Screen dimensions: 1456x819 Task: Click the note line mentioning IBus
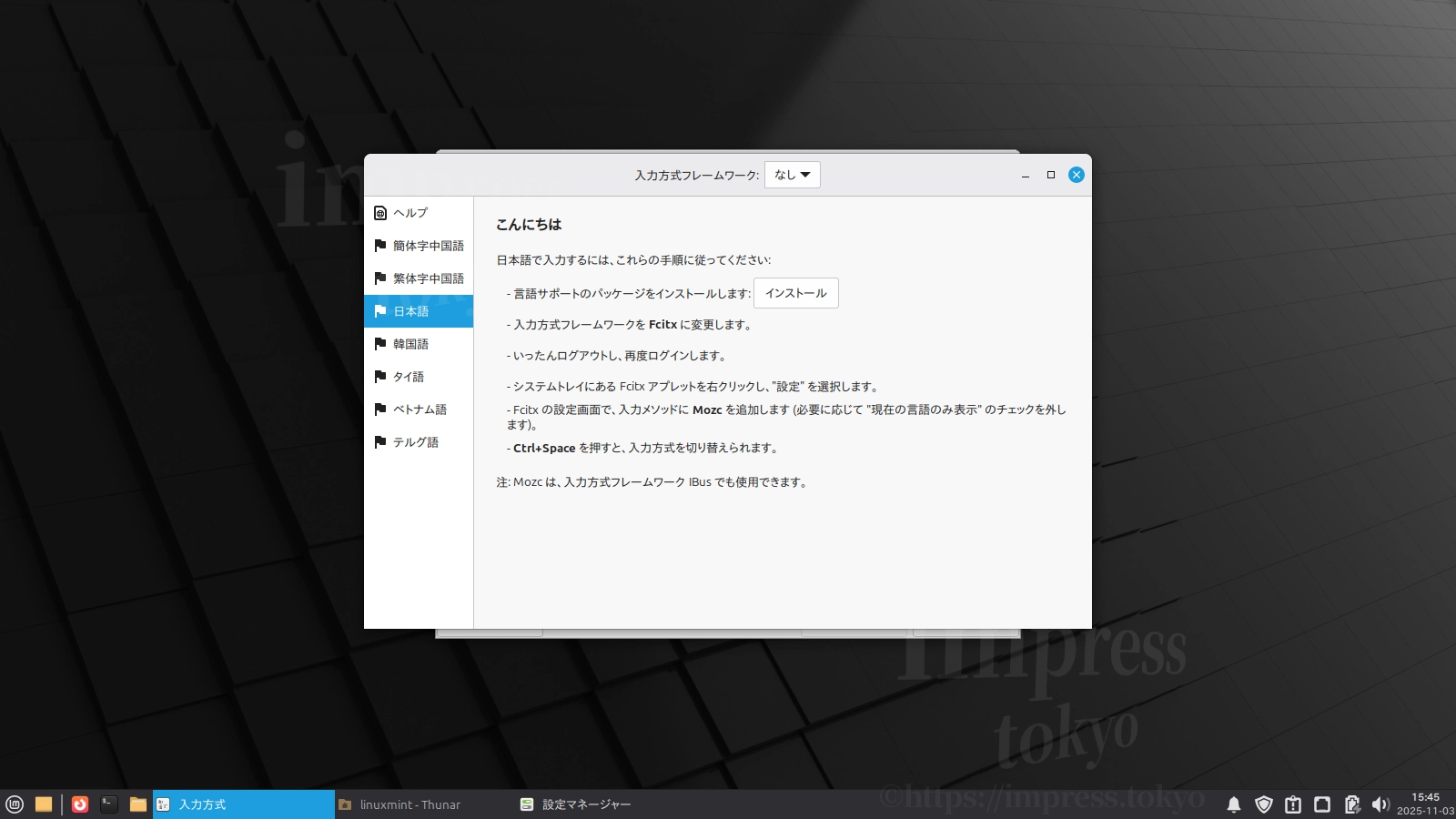(652, 482)
